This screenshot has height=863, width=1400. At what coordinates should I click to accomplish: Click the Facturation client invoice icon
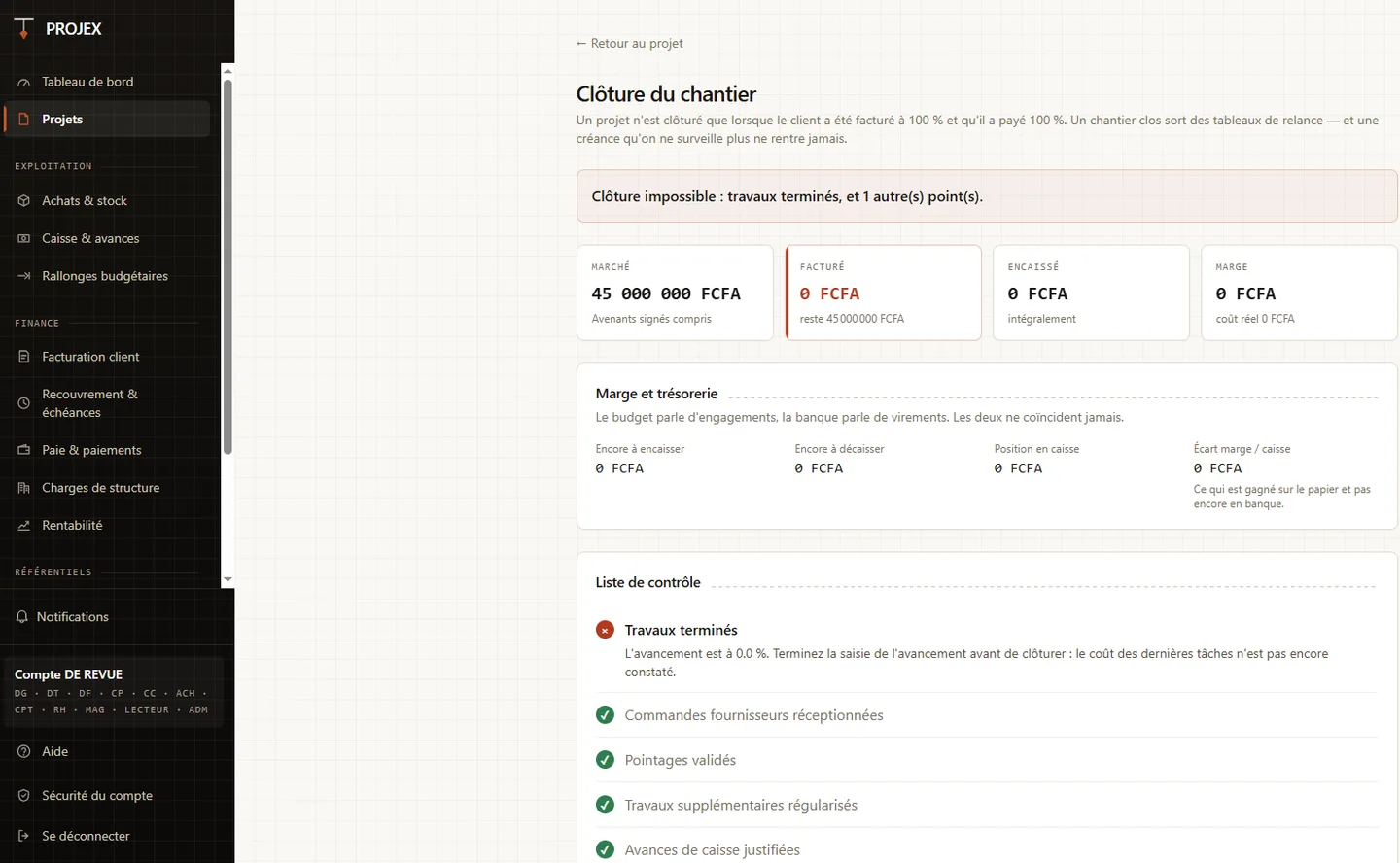[24, 357]
